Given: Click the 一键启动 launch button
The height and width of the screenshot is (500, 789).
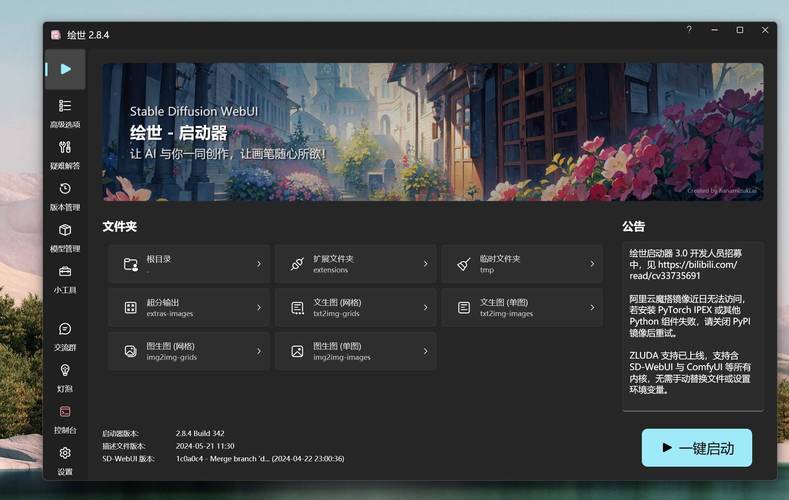Looking at the screenshot, I should 697,448.
